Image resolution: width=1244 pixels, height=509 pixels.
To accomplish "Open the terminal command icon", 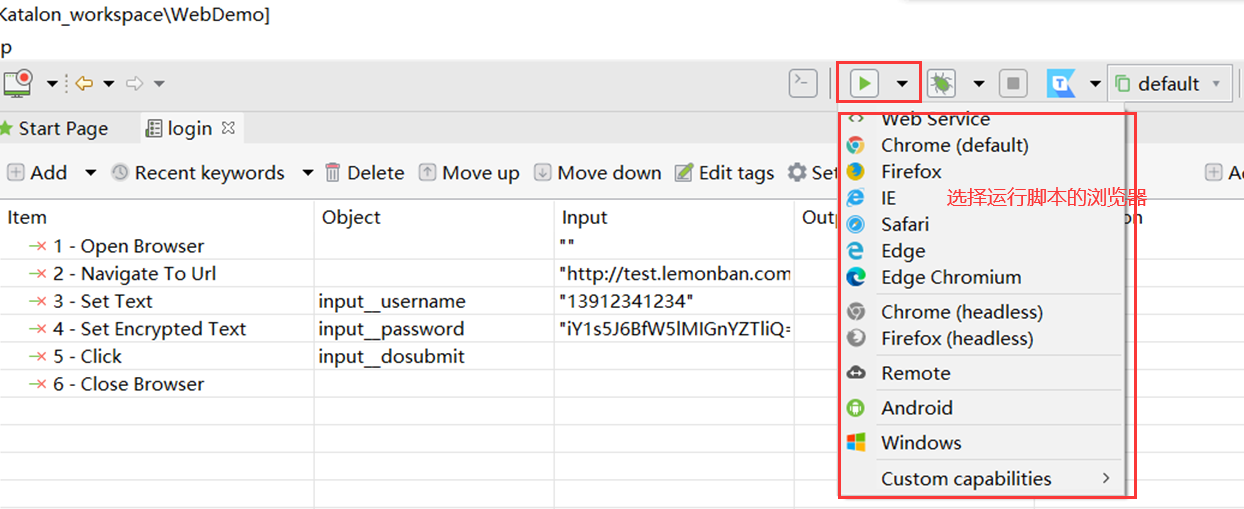I will 803,83.
